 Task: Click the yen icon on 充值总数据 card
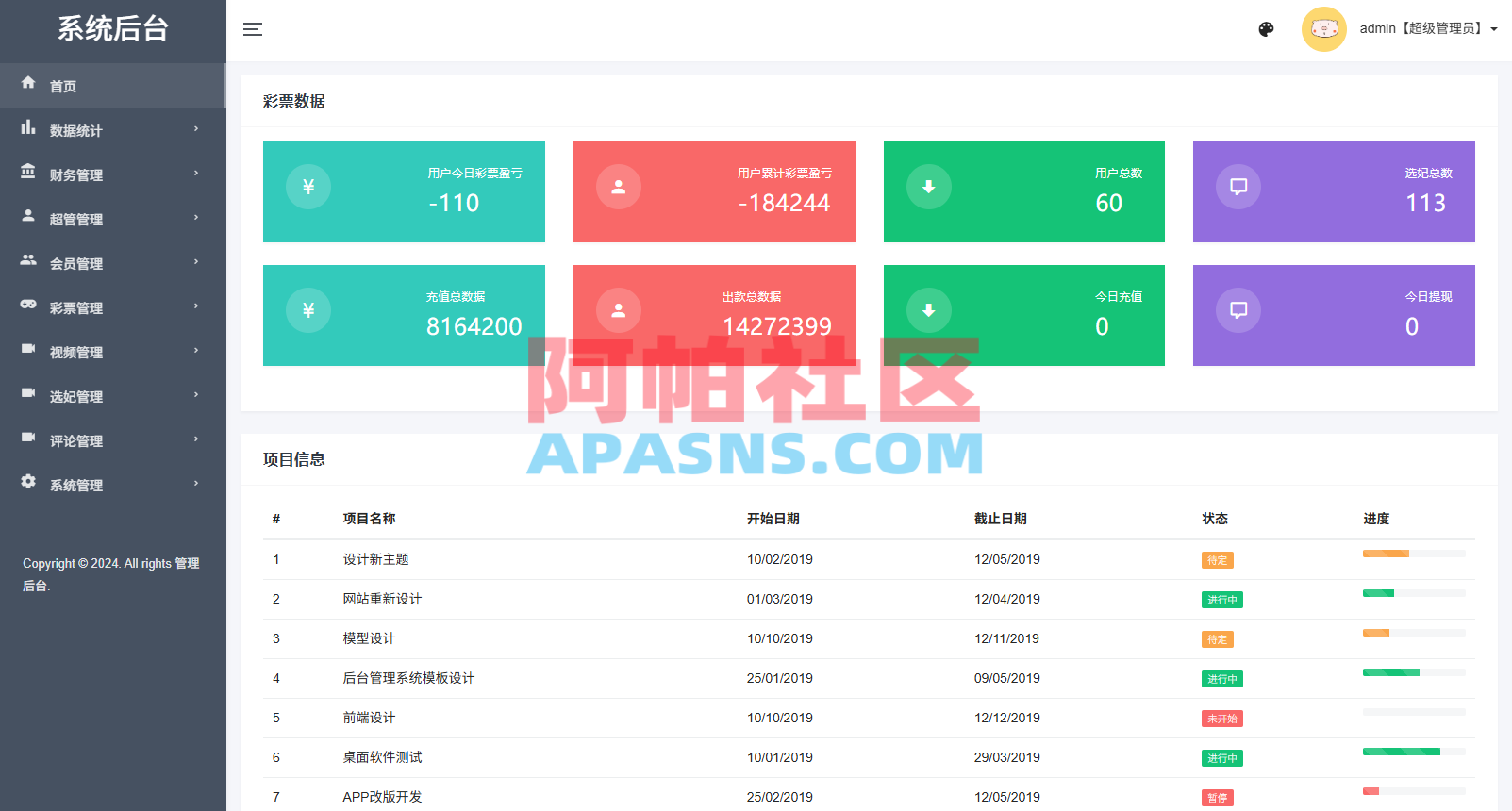(308, 310)
